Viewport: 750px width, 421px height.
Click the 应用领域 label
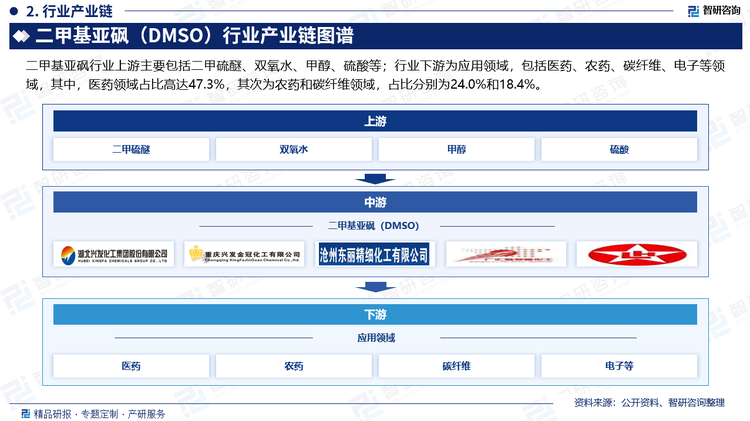point(376,338)
